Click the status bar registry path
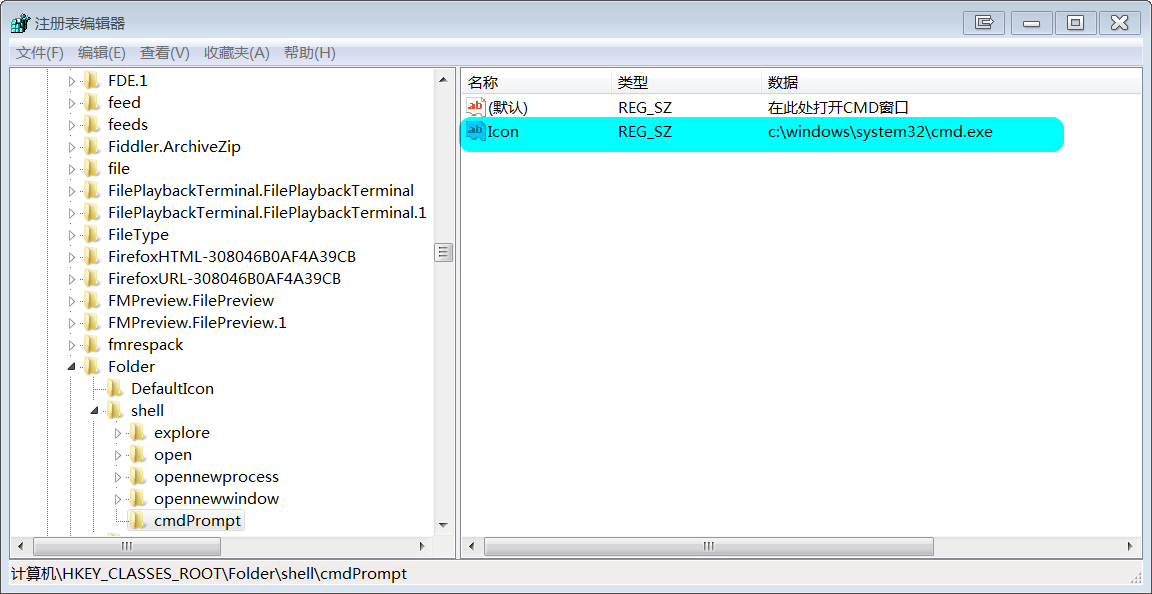Viewport: 1152px width, 594px height. [x=209, y=573]
